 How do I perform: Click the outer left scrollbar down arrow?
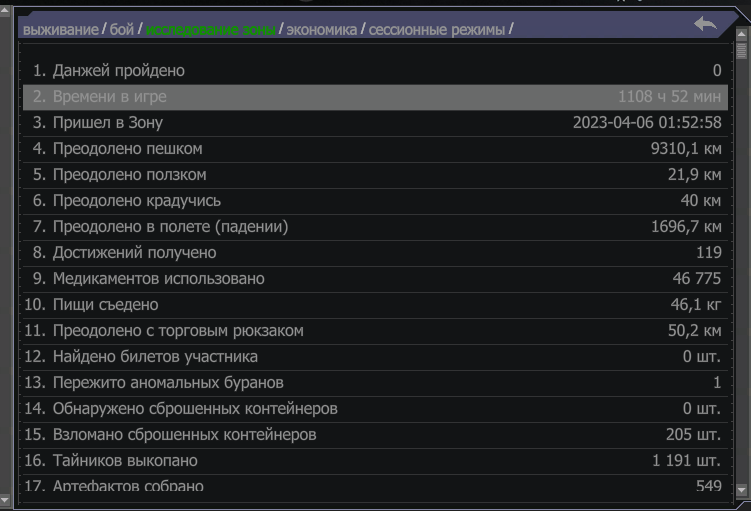coord(4,500)
